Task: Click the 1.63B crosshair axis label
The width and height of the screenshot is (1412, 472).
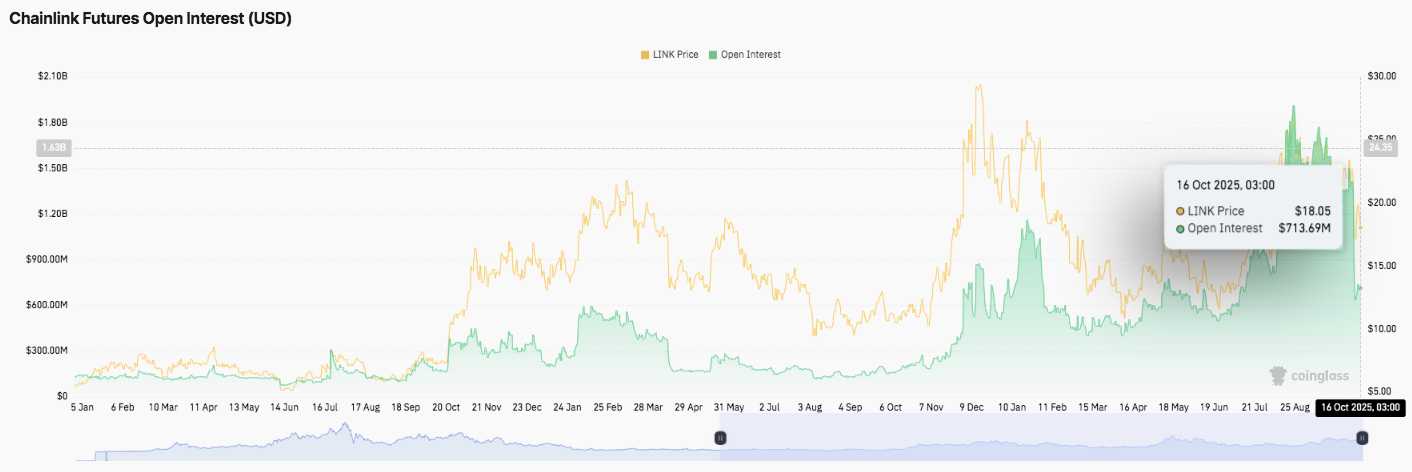Action: (x=53, y=148)
